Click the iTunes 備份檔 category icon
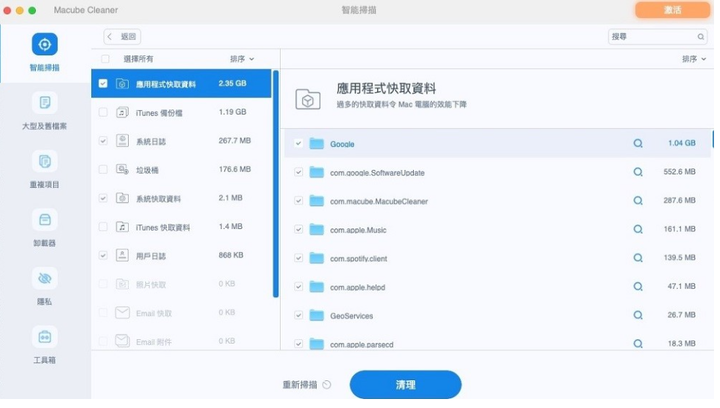The height and width of the screenshot is (408, 720). 122,112
